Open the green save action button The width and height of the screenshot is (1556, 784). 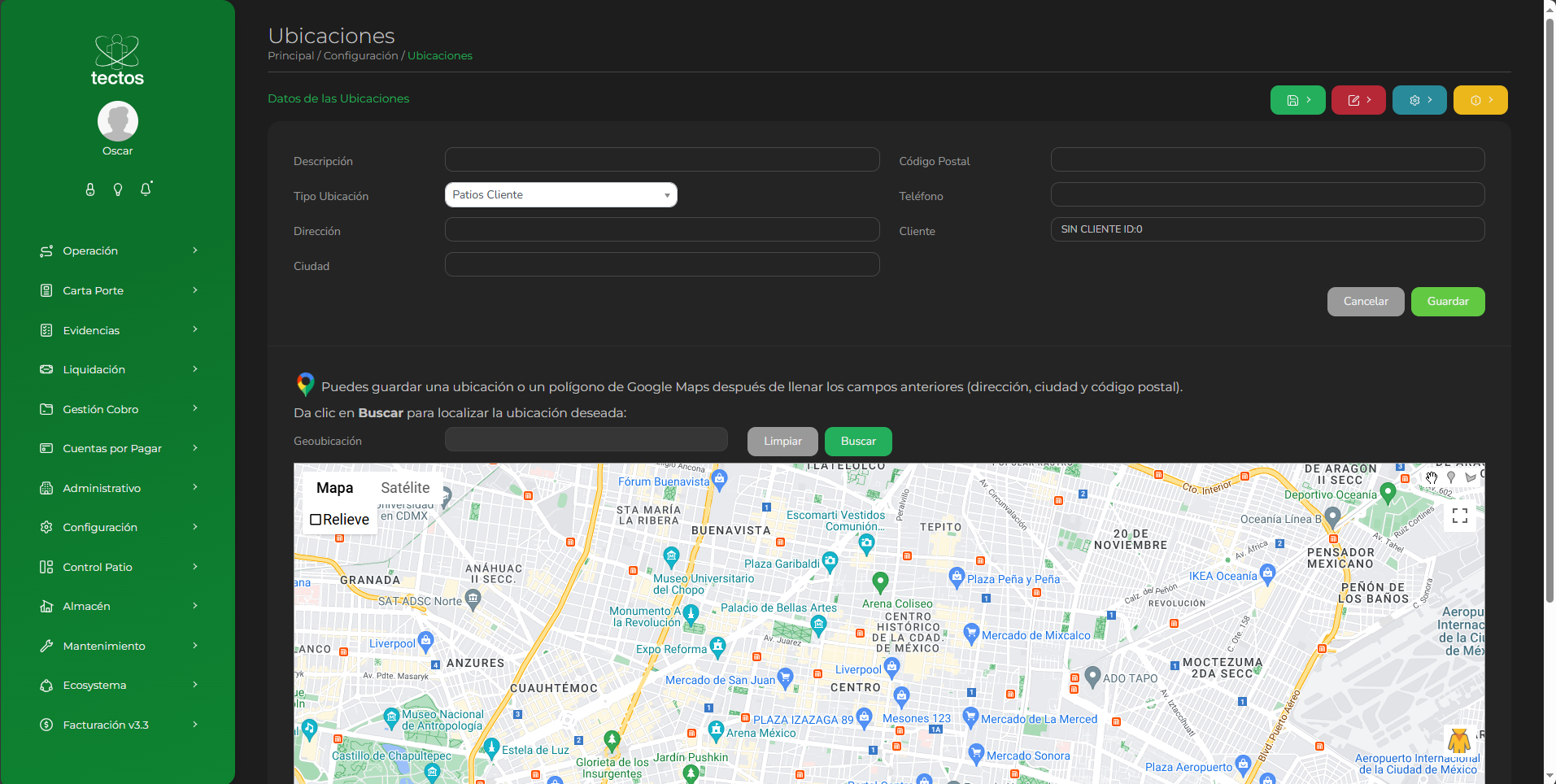(1297, 100)
